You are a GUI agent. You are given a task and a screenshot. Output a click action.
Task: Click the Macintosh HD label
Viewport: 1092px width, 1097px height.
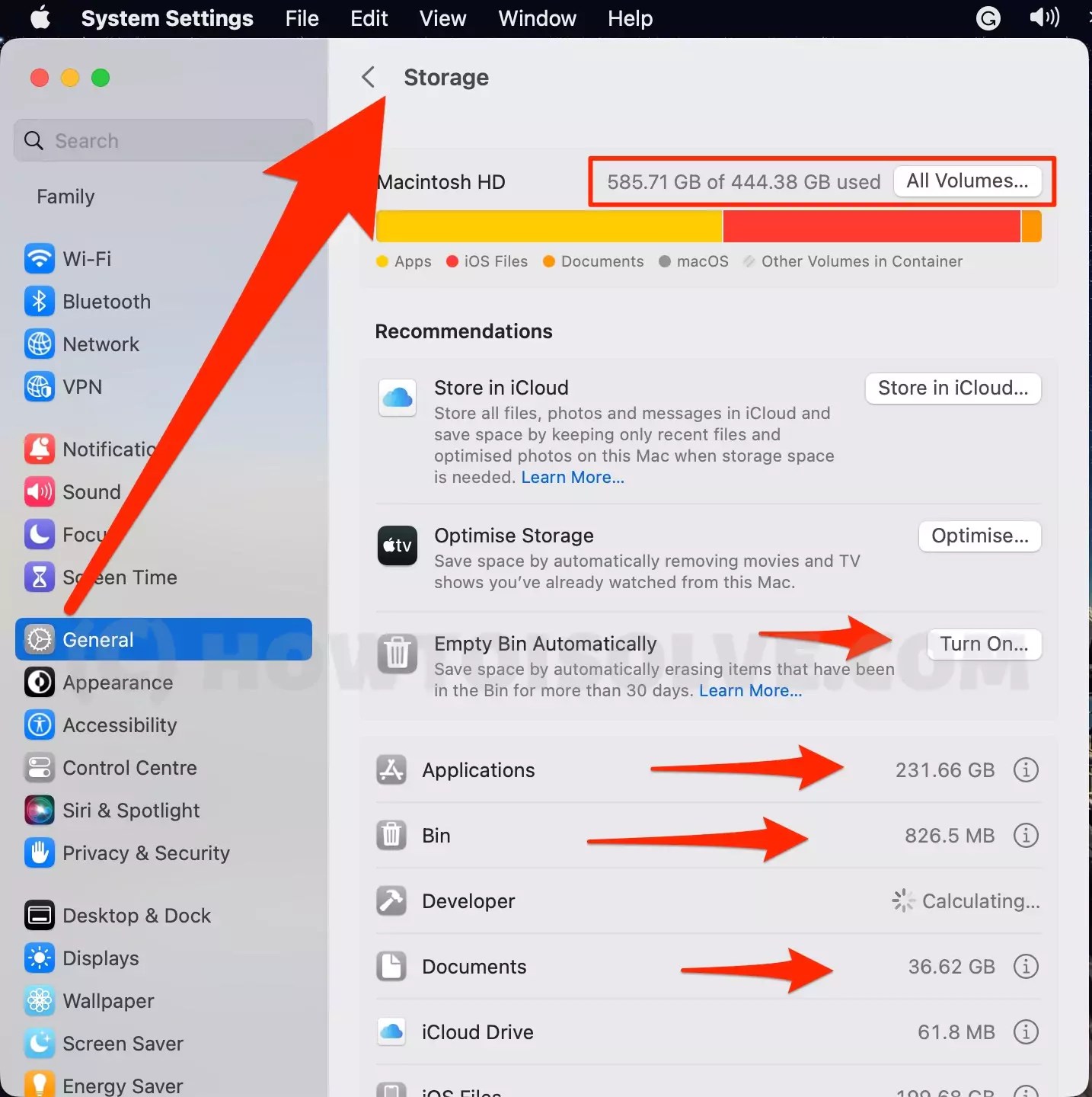(x=441, y=182)
